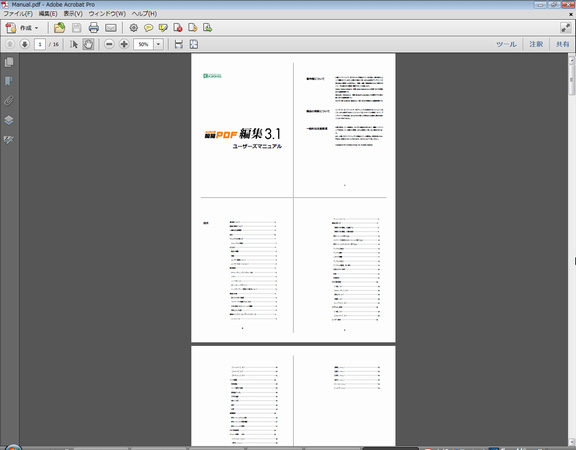Screen dimensions: 576x450
Task: Switch to read mode via expand arrows icon
Action: (565, 28)
